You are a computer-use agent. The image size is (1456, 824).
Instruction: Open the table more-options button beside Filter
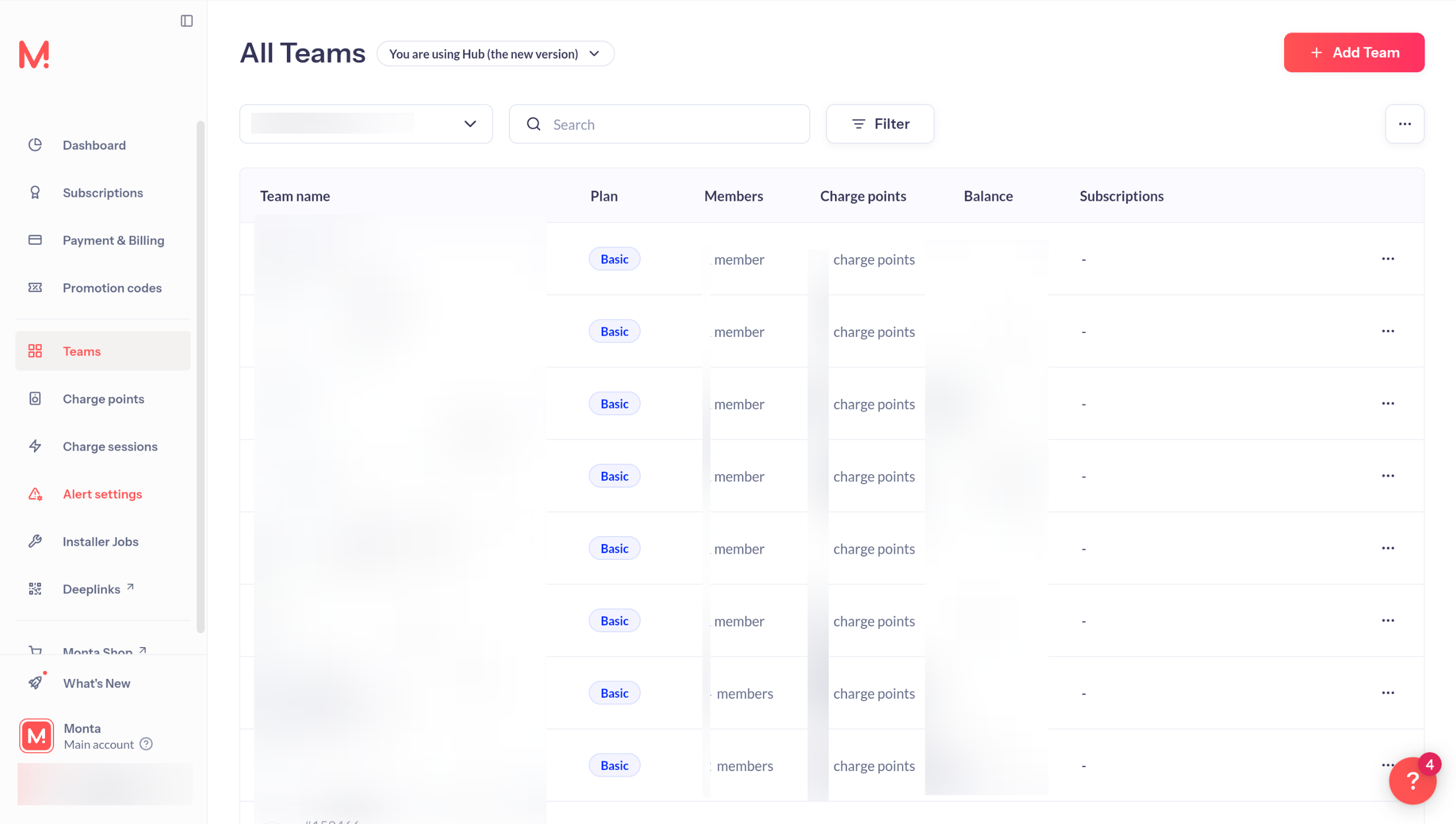pos(1404,124)
